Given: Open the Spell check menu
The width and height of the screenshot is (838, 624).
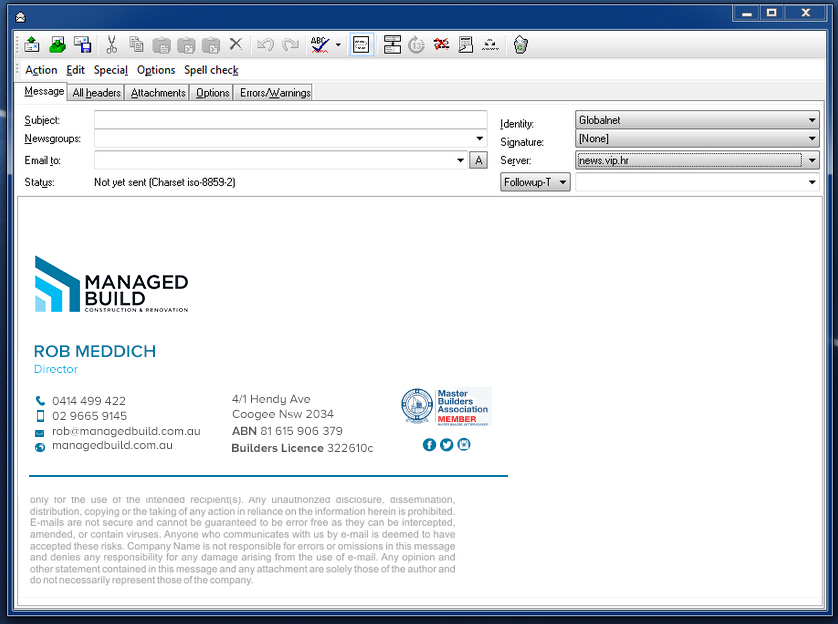Looking at the screenshot, I should coord(211,70).
